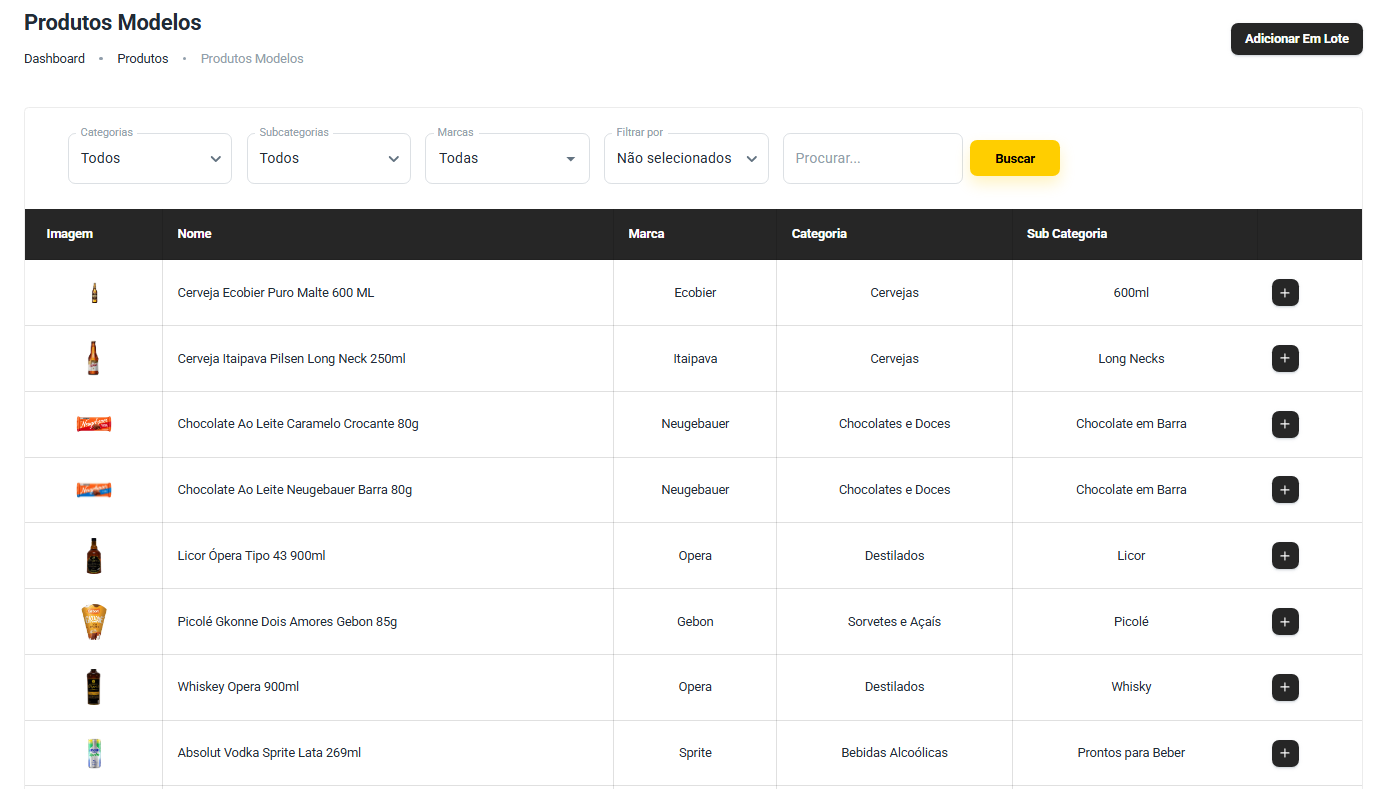
Task: Open the Categorias dropdown
Action: coord(150,158)
